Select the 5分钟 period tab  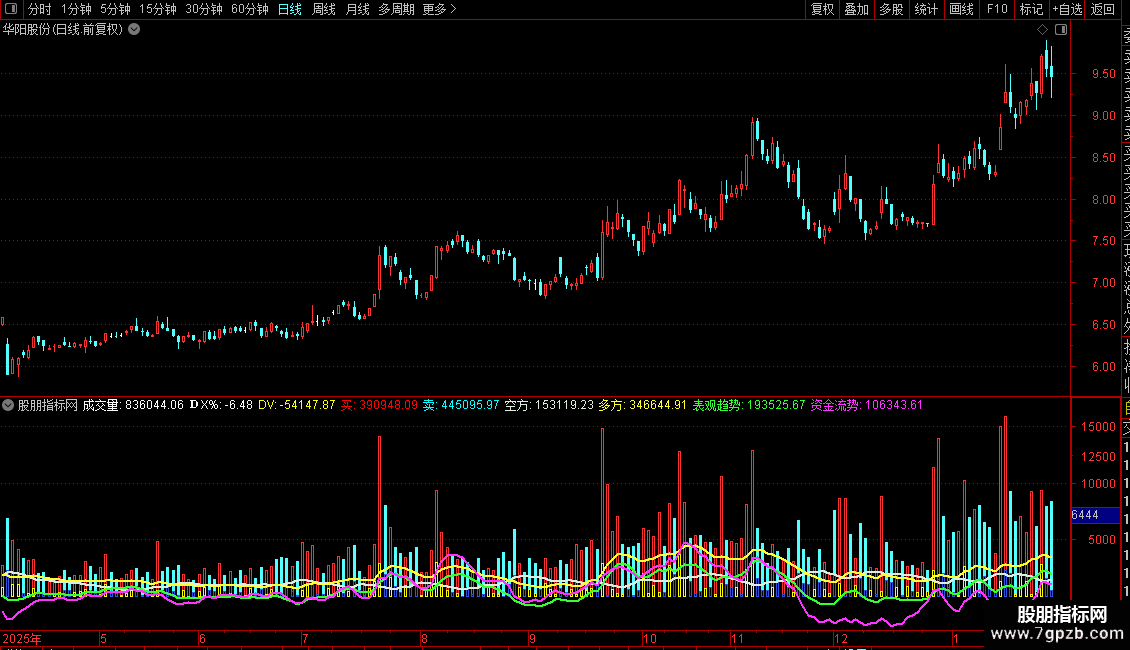pos(115,9)
